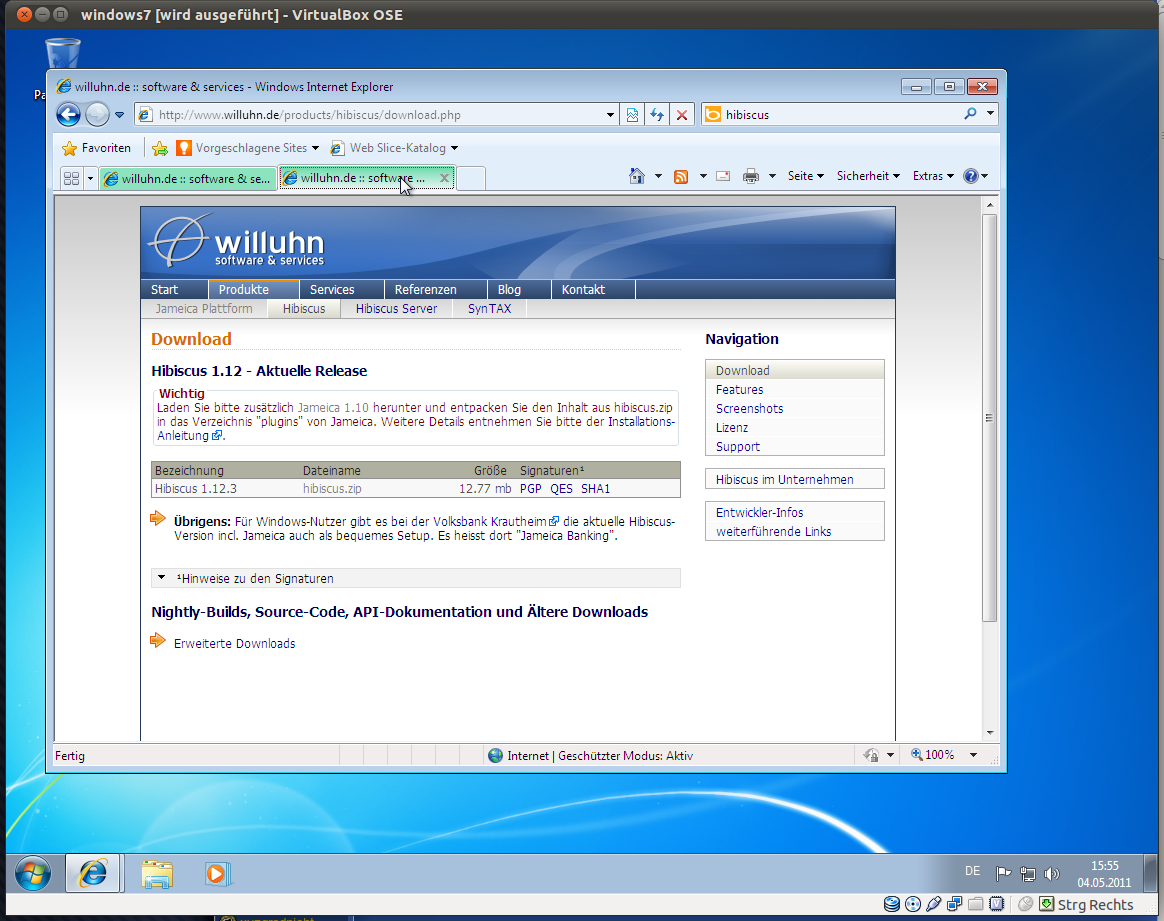Click the willuhn software & services logo
1164x921 pixels.
[x=237, y=240]
